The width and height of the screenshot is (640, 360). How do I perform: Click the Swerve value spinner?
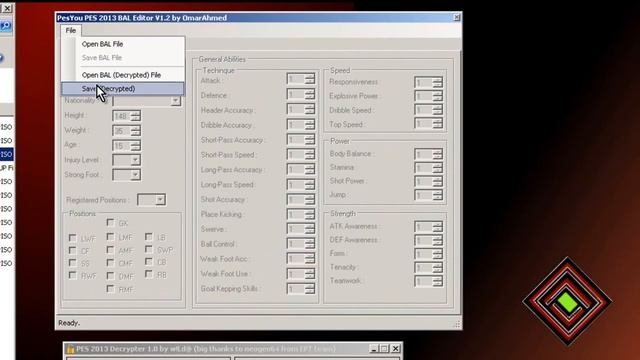[x=310, y=229]
